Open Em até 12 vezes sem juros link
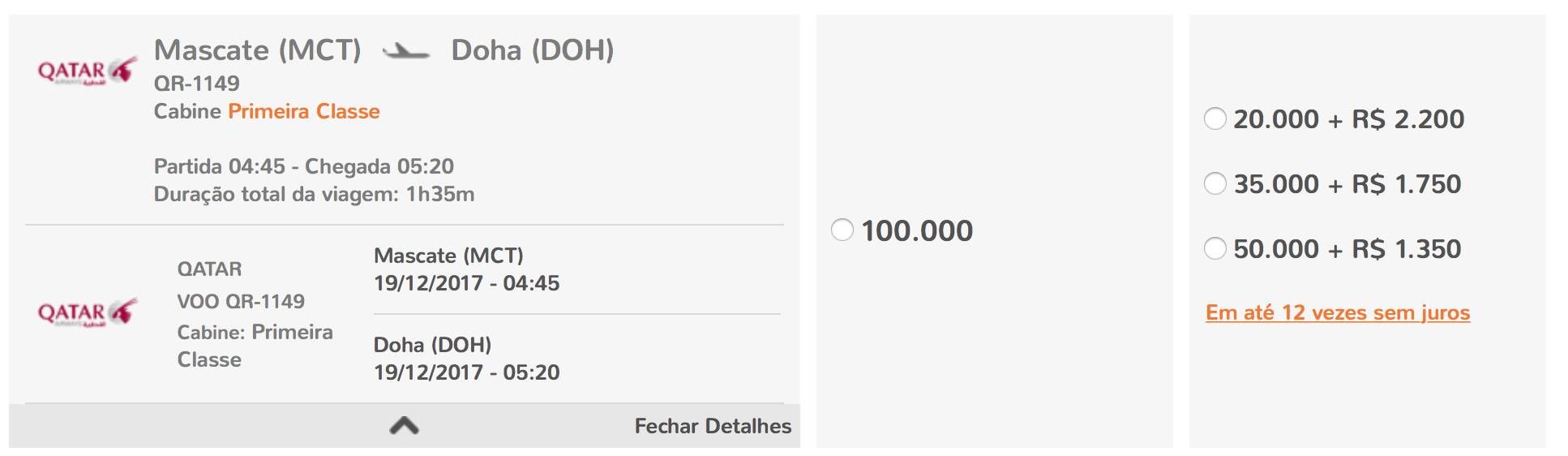The height and width of the screenshot is (456, 1568). 1338,312
